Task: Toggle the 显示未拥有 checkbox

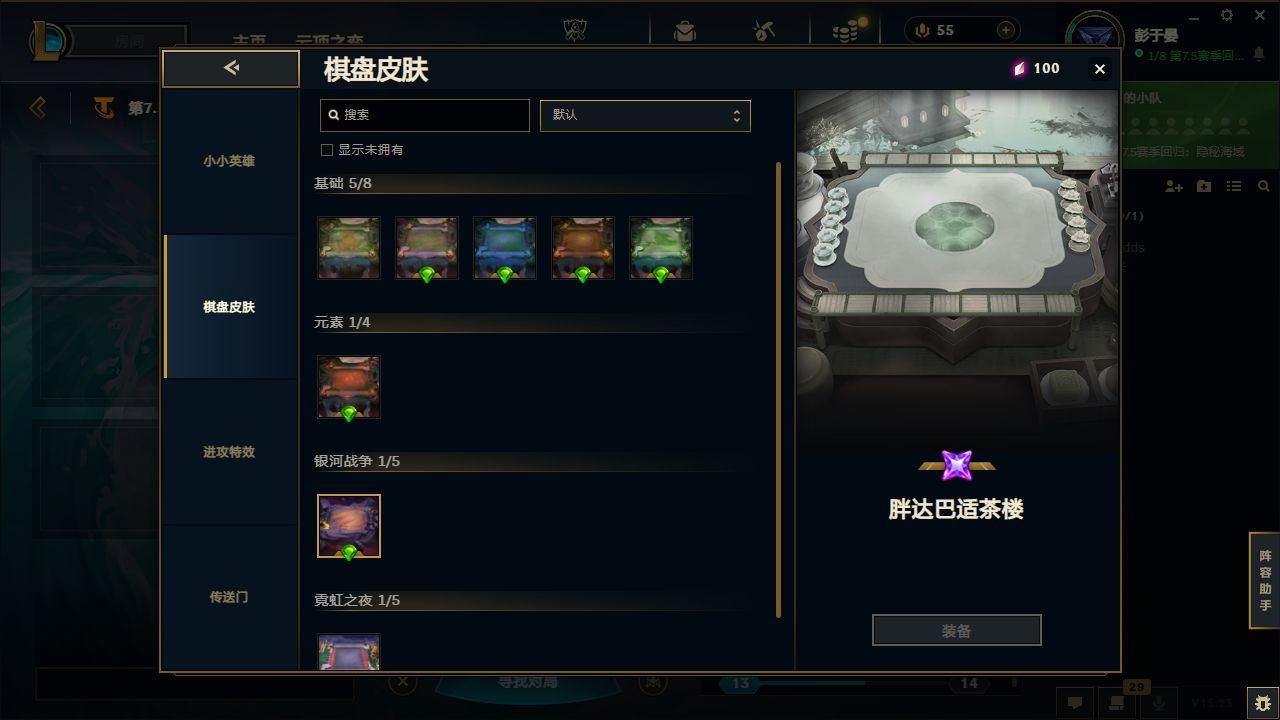Action: [x=326, y=150]
